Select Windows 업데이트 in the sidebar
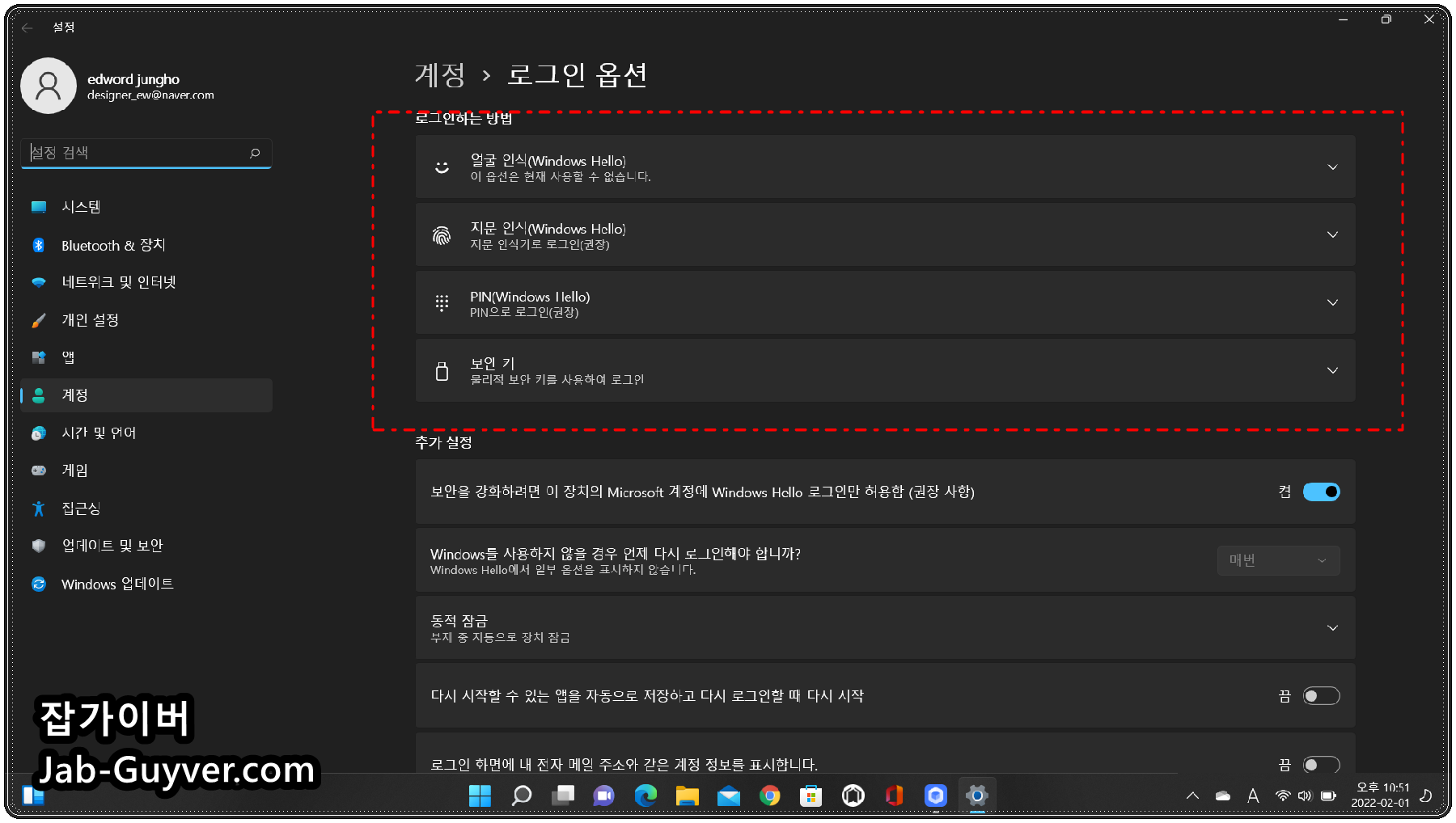The width and height of the screenshot is (1456, 823). [x=117, y=584]
